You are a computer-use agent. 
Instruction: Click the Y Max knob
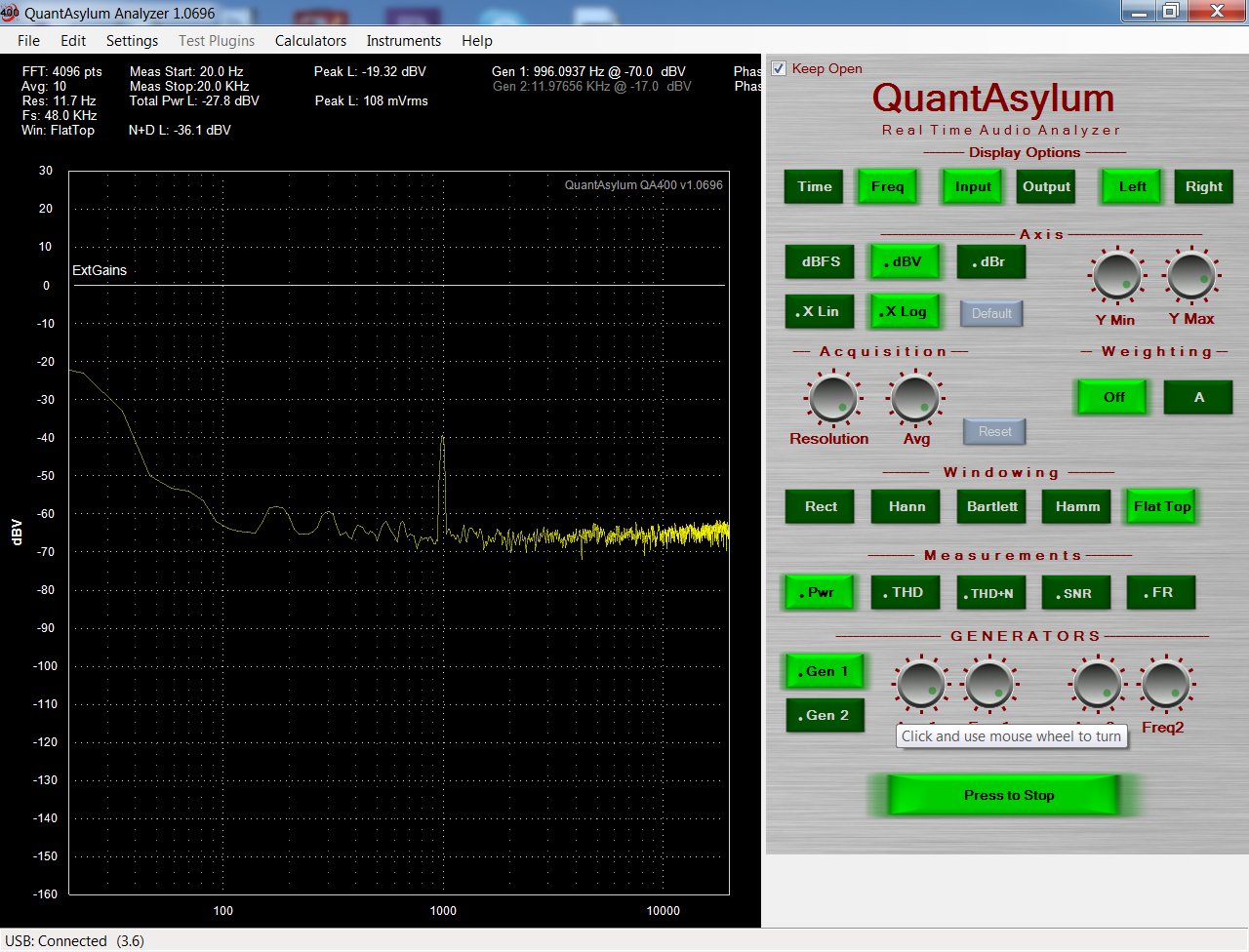click(x=1190, y=275)
